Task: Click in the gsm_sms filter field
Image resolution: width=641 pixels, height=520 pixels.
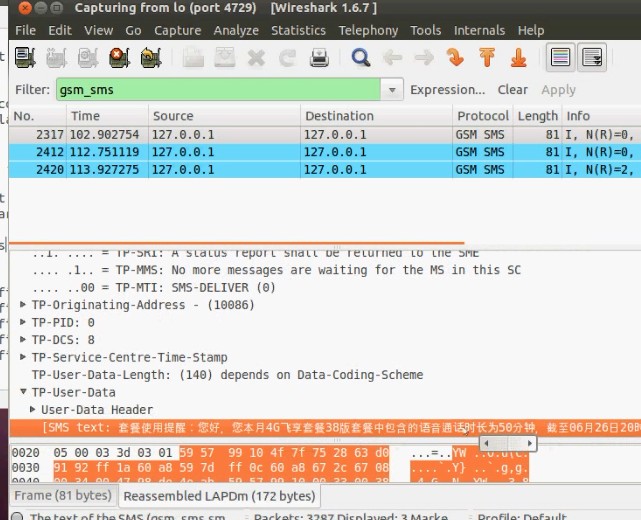Action: tap(218, 90)
